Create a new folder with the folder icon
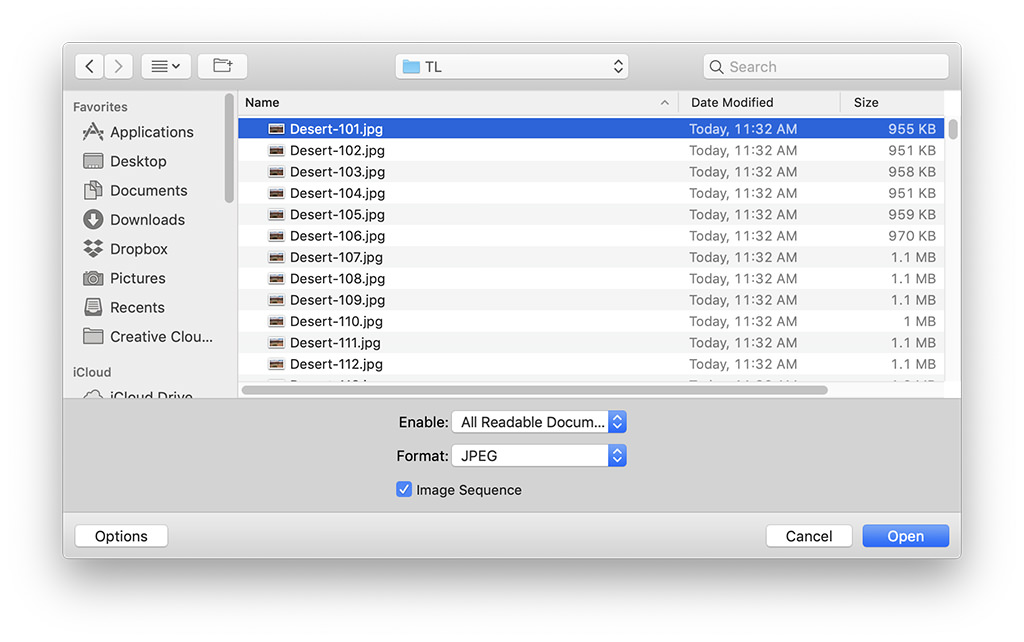This screenshot has width=1024, height=642. click(223, 66)
